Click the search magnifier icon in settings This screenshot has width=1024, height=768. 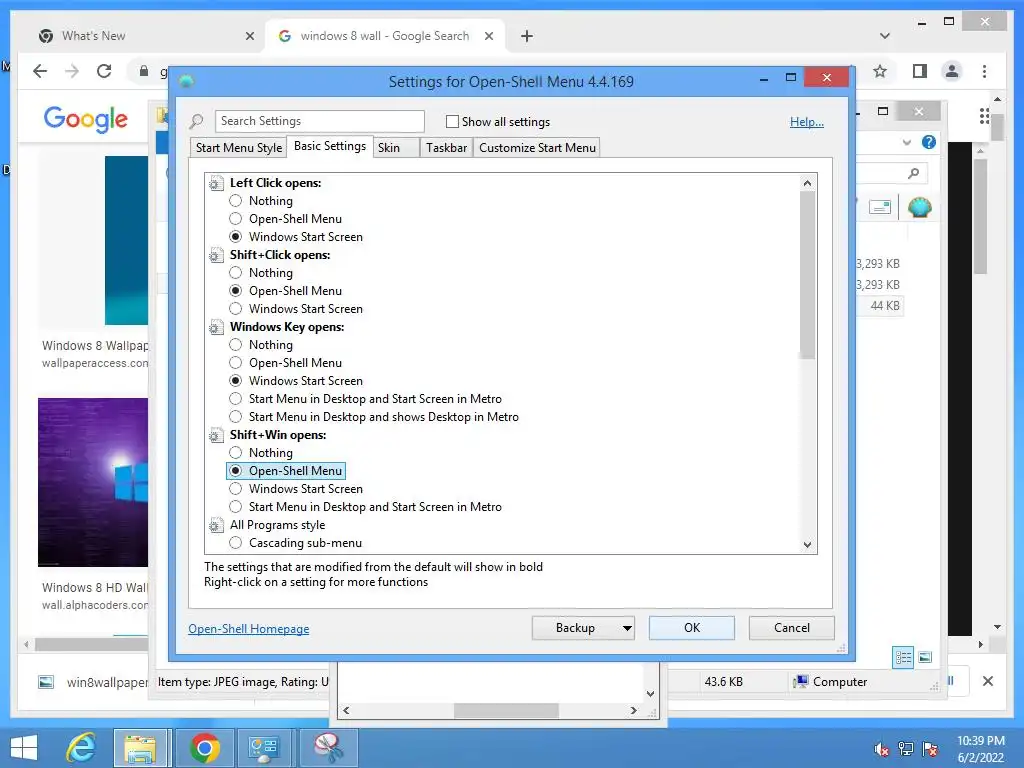pyautogui.click(x=197, y=121)
